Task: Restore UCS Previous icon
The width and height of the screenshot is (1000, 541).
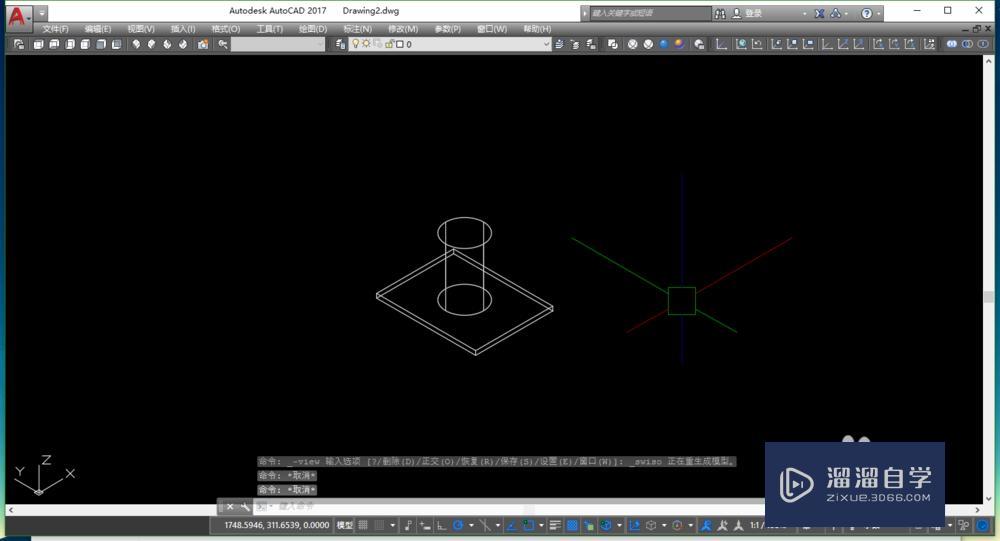Action: click(757, 44)
